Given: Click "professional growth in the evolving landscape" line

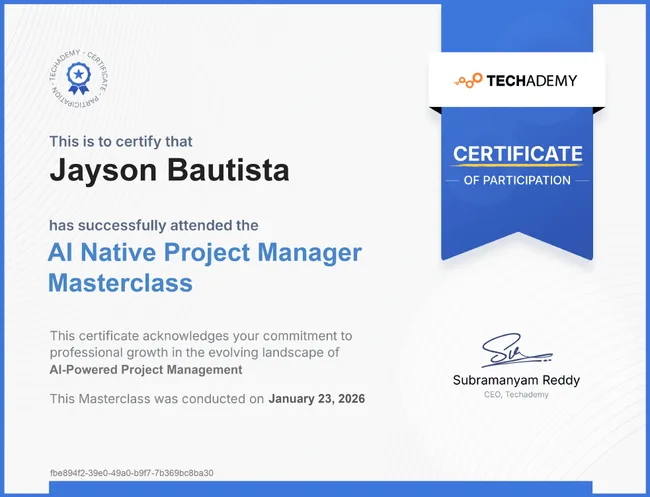Looking at the screenshot, I should pyautogui.click(x=194, y=352).
